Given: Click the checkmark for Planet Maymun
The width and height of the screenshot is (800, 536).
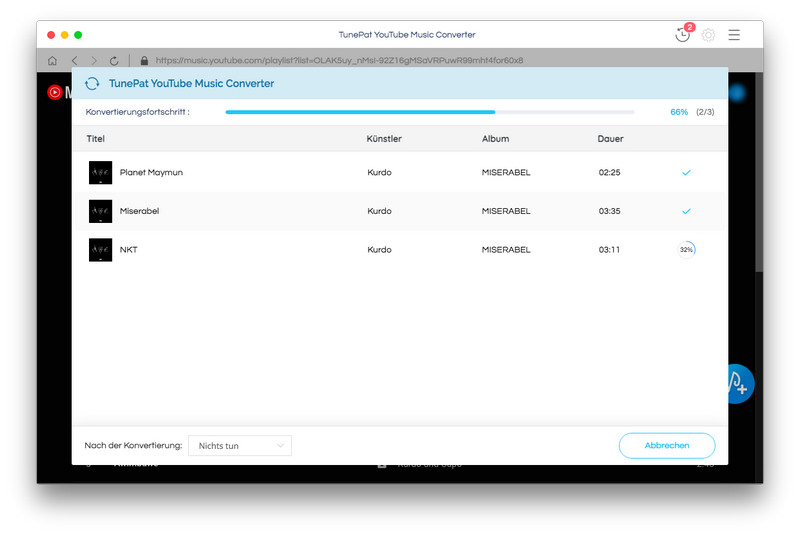Looking at the screenshot, I should pos(686,172).
